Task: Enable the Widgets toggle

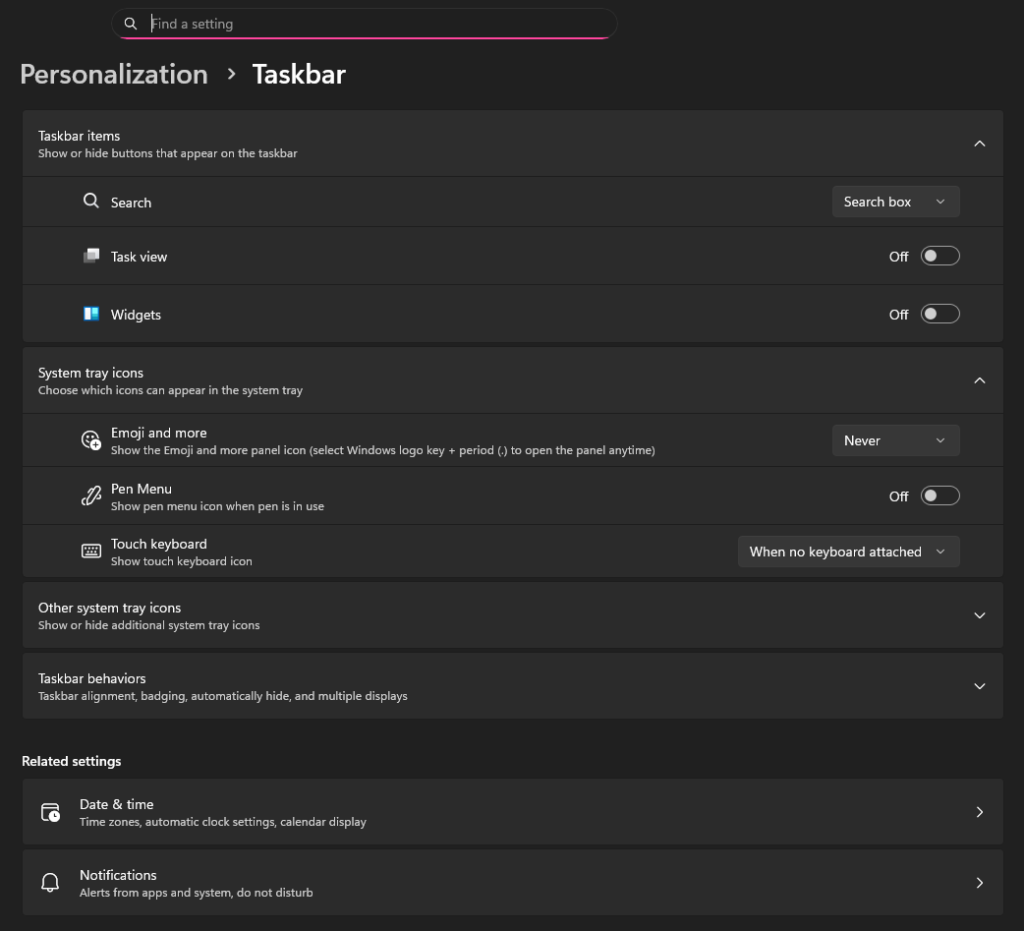Action: [x=938, y=314]
